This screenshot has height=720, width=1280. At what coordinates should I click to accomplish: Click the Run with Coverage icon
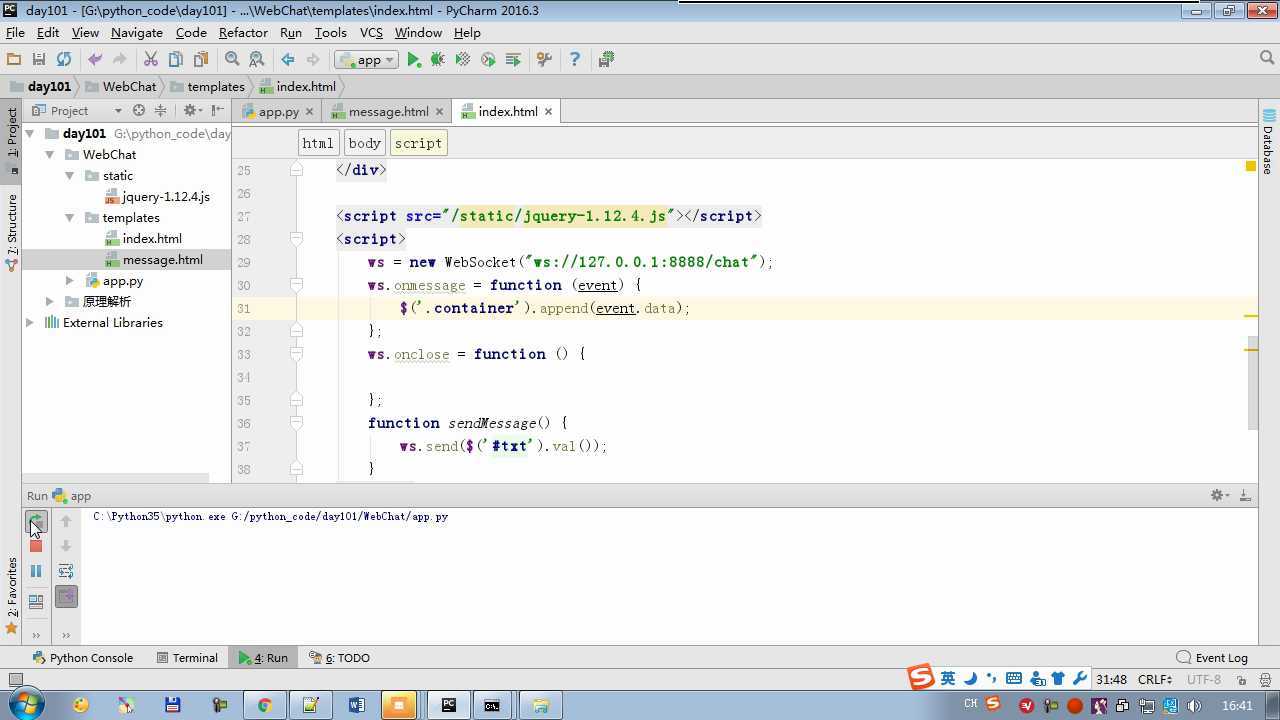click(x=463, y=60)
